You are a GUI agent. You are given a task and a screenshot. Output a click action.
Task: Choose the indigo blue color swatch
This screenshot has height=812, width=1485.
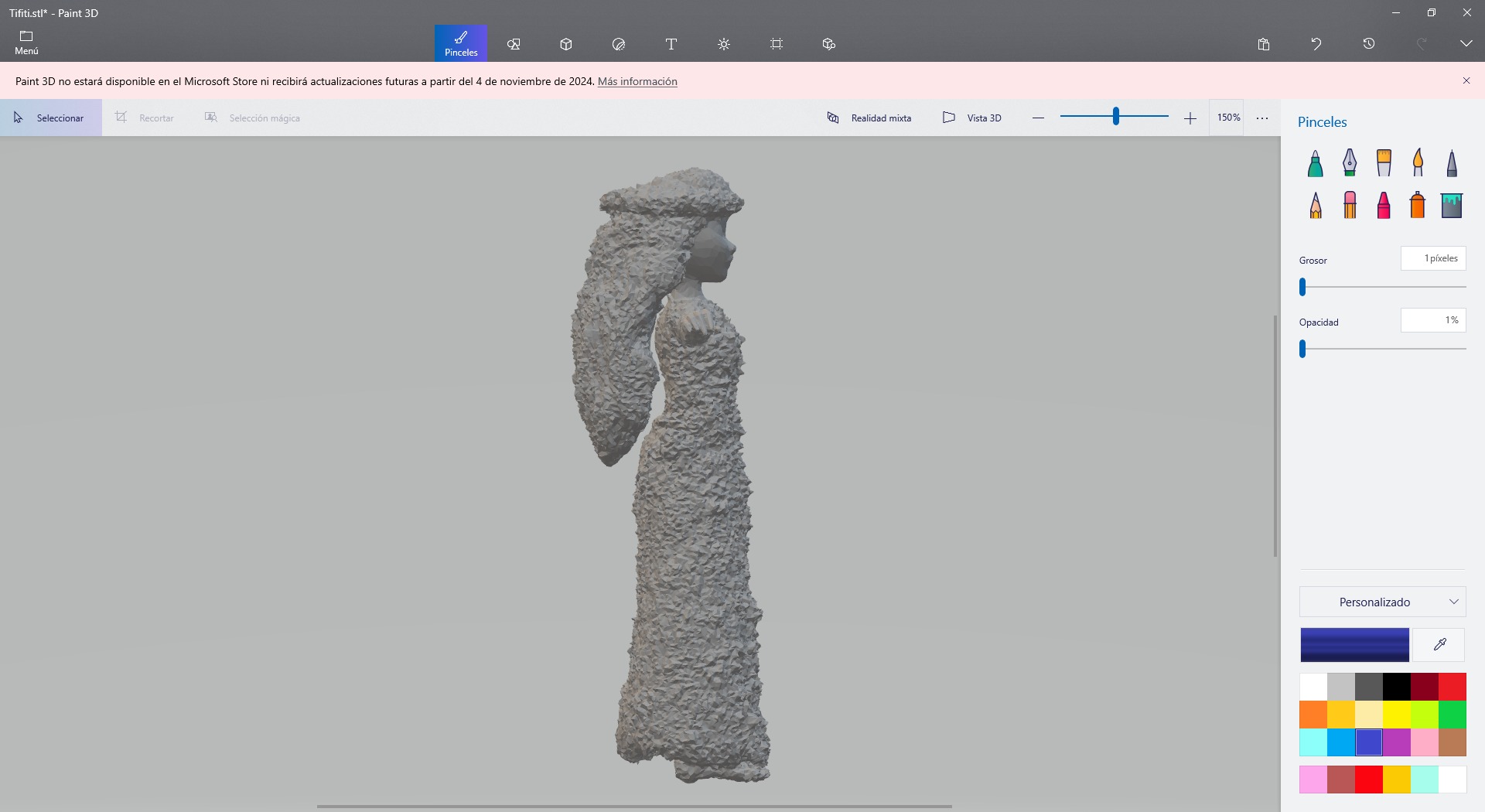[x=1369, y=742]
